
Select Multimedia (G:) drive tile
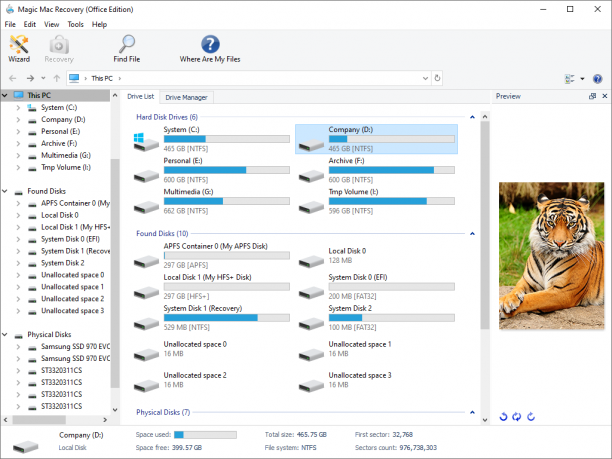point(211,201)
